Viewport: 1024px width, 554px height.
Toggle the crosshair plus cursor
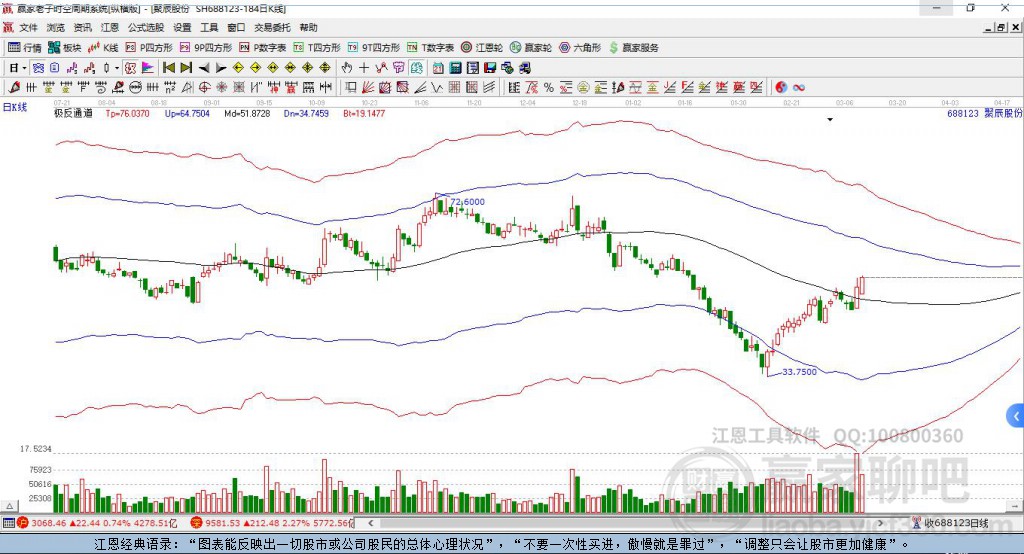[364, 67]
